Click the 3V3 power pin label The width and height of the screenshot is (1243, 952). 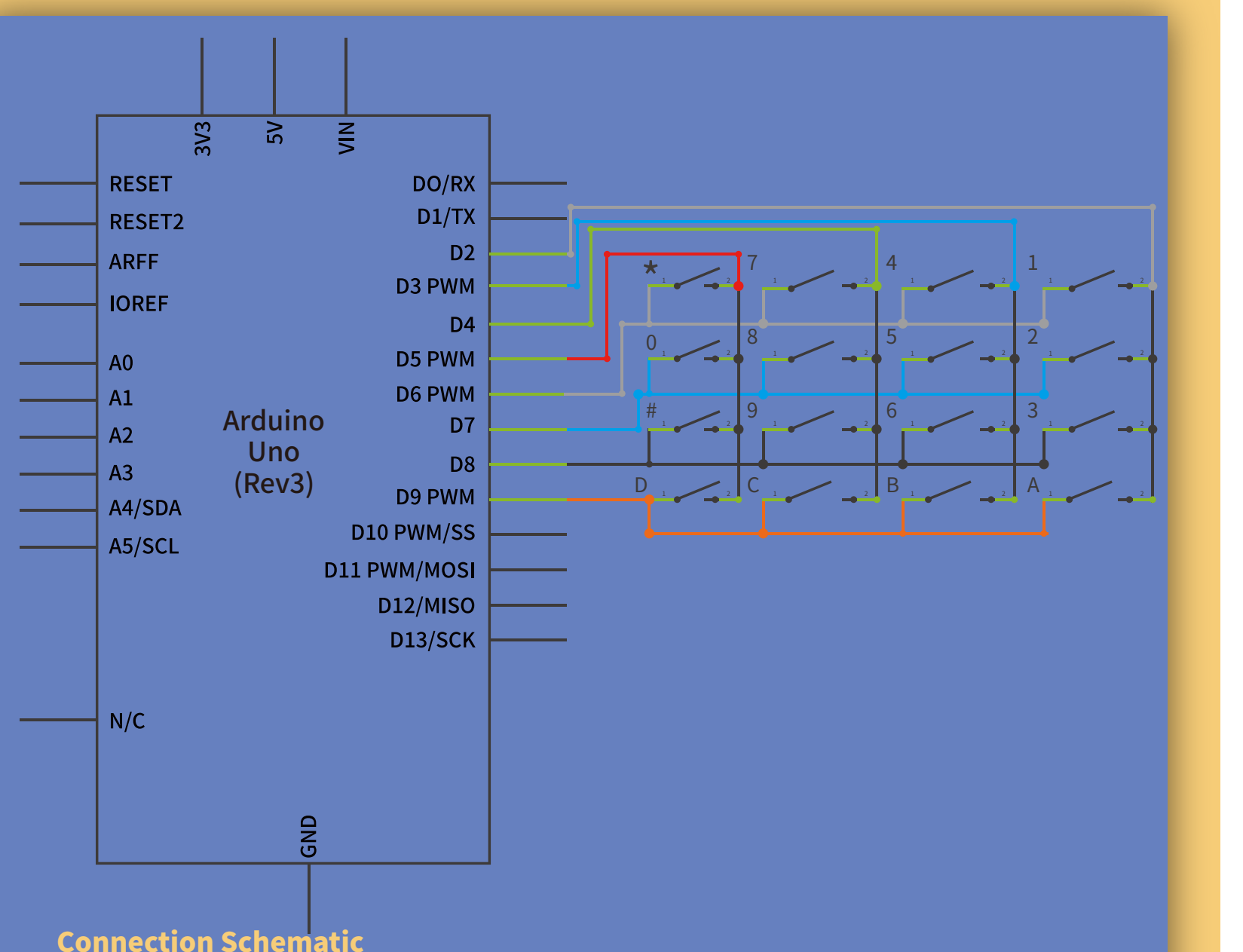tap(202, 139)
